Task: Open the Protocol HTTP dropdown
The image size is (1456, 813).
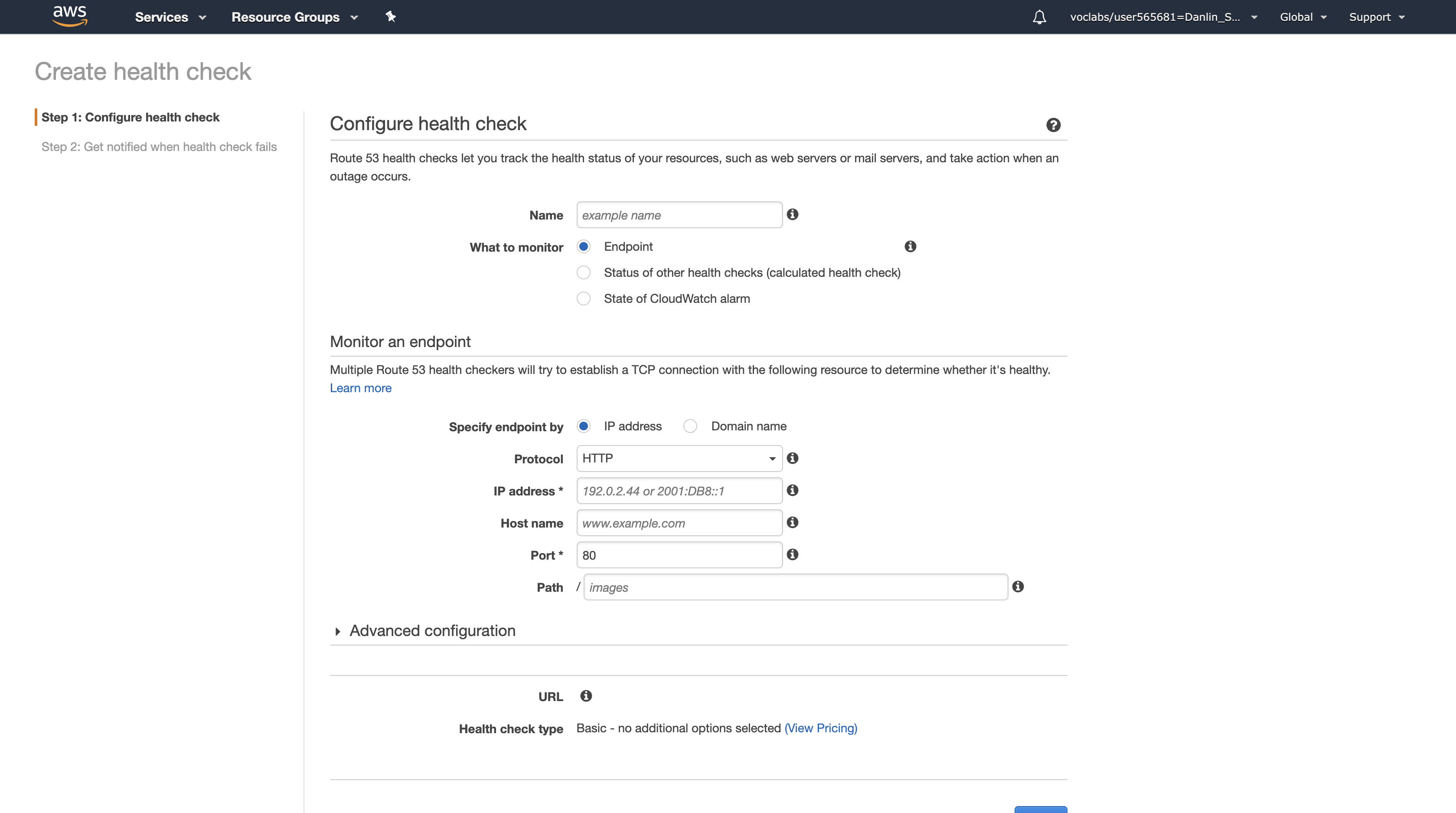Action: coord(679,459)
